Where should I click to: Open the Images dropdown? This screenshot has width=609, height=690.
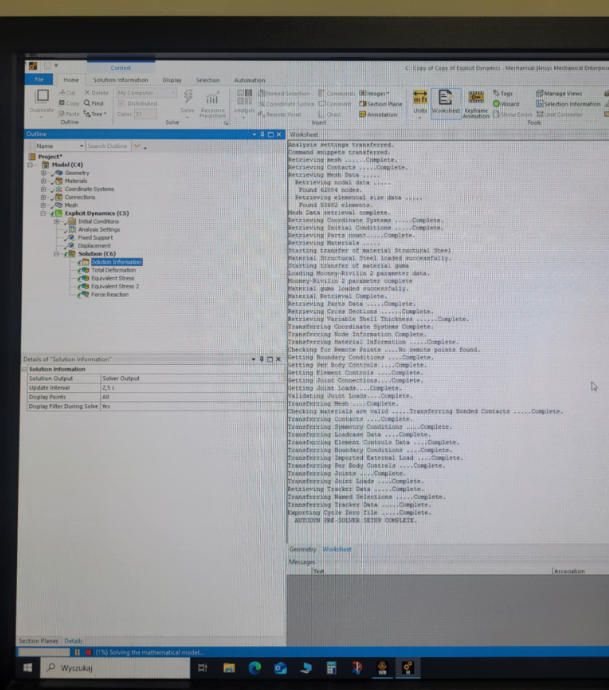(x=374, y=93)
